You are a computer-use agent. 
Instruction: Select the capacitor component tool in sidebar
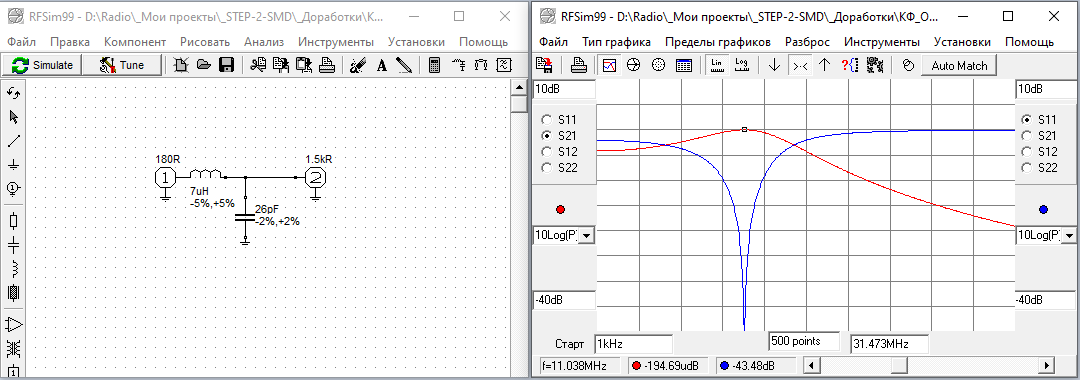point(13,244)
